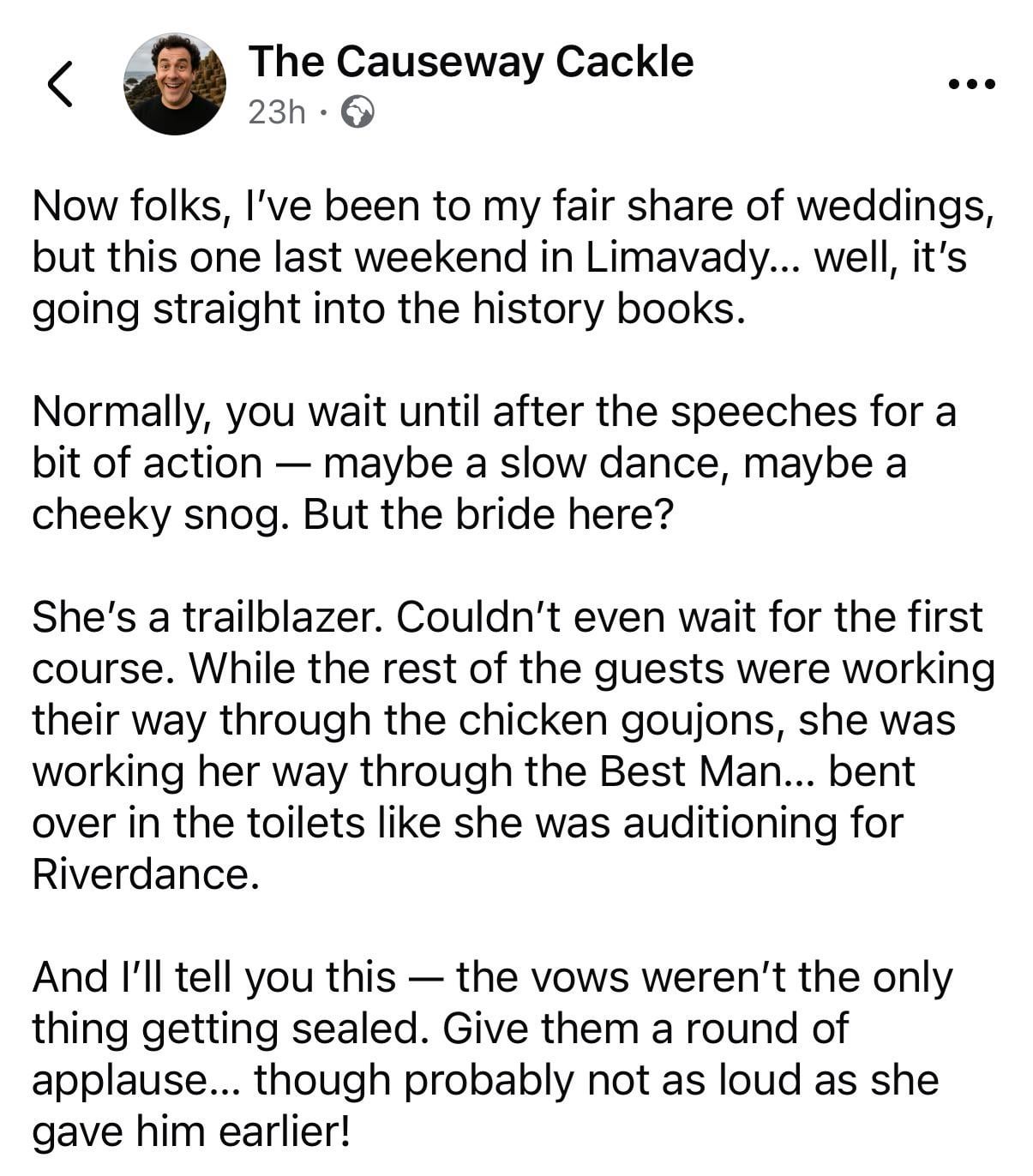
Task: Click the word "speeches" in the post
Action: (763, 411)
